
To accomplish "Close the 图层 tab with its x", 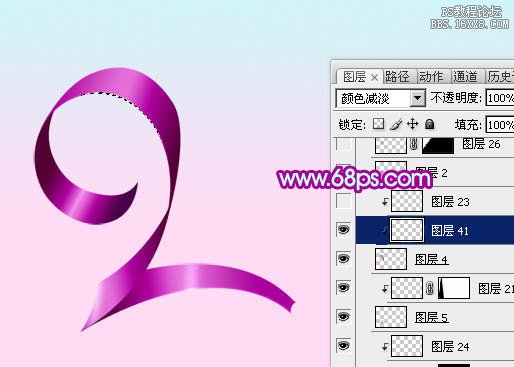I will [374, 78].
